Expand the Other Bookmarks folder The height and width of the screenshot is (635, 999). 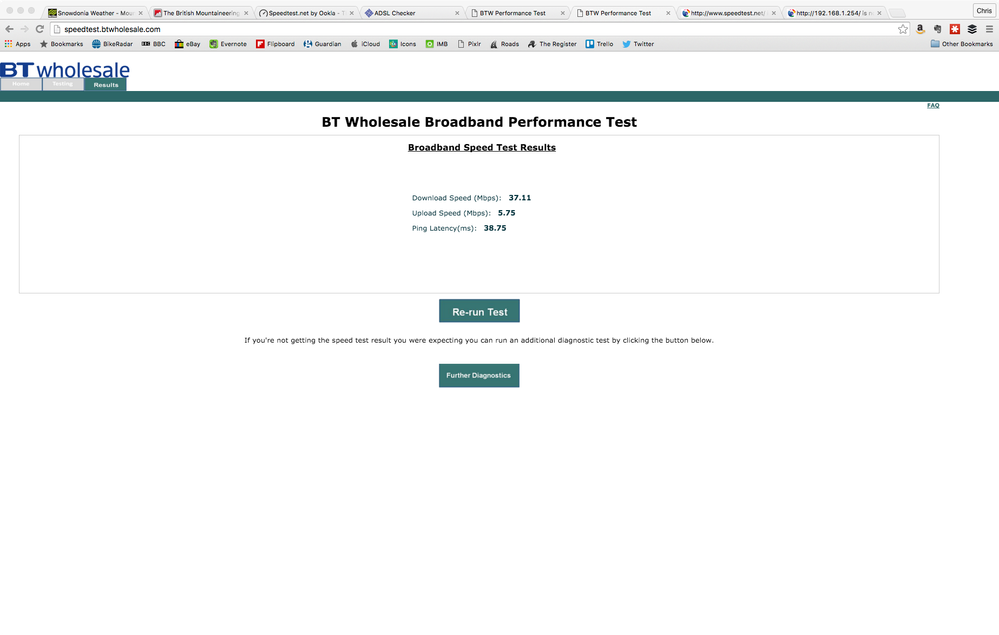pos(961,44)
